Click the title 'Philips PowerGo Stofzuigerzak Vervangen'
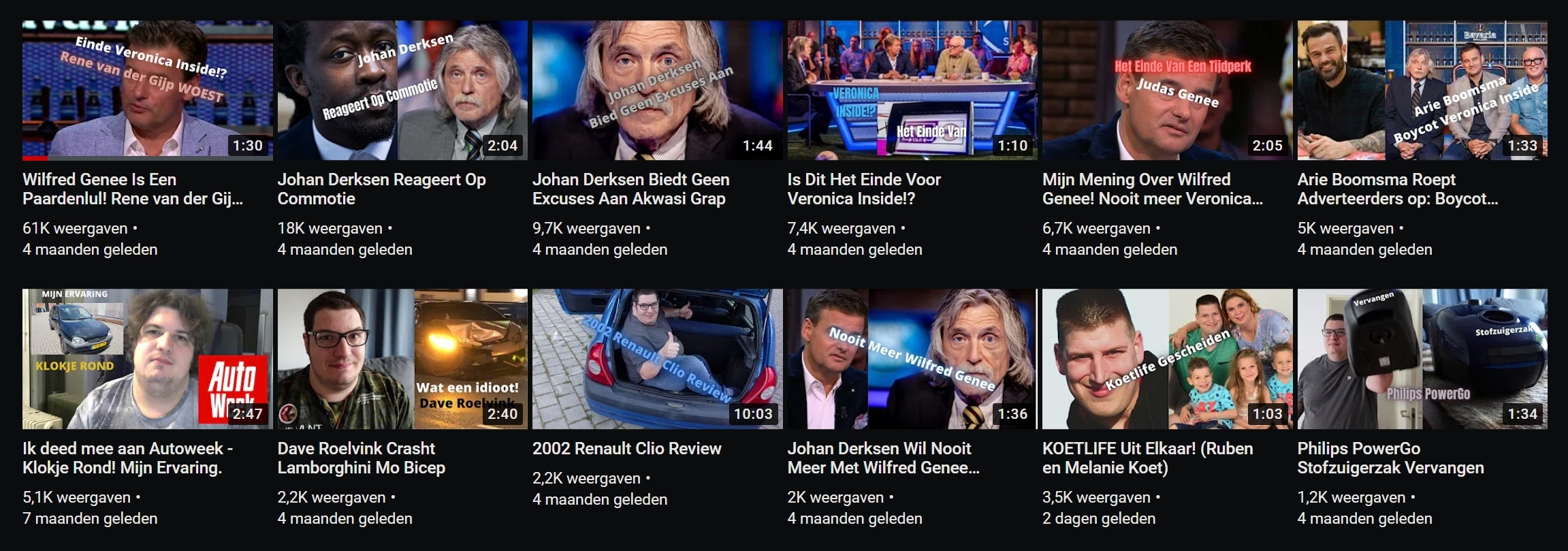The height and width of the screenshot is (551, 1568). tap(1390, 458)
